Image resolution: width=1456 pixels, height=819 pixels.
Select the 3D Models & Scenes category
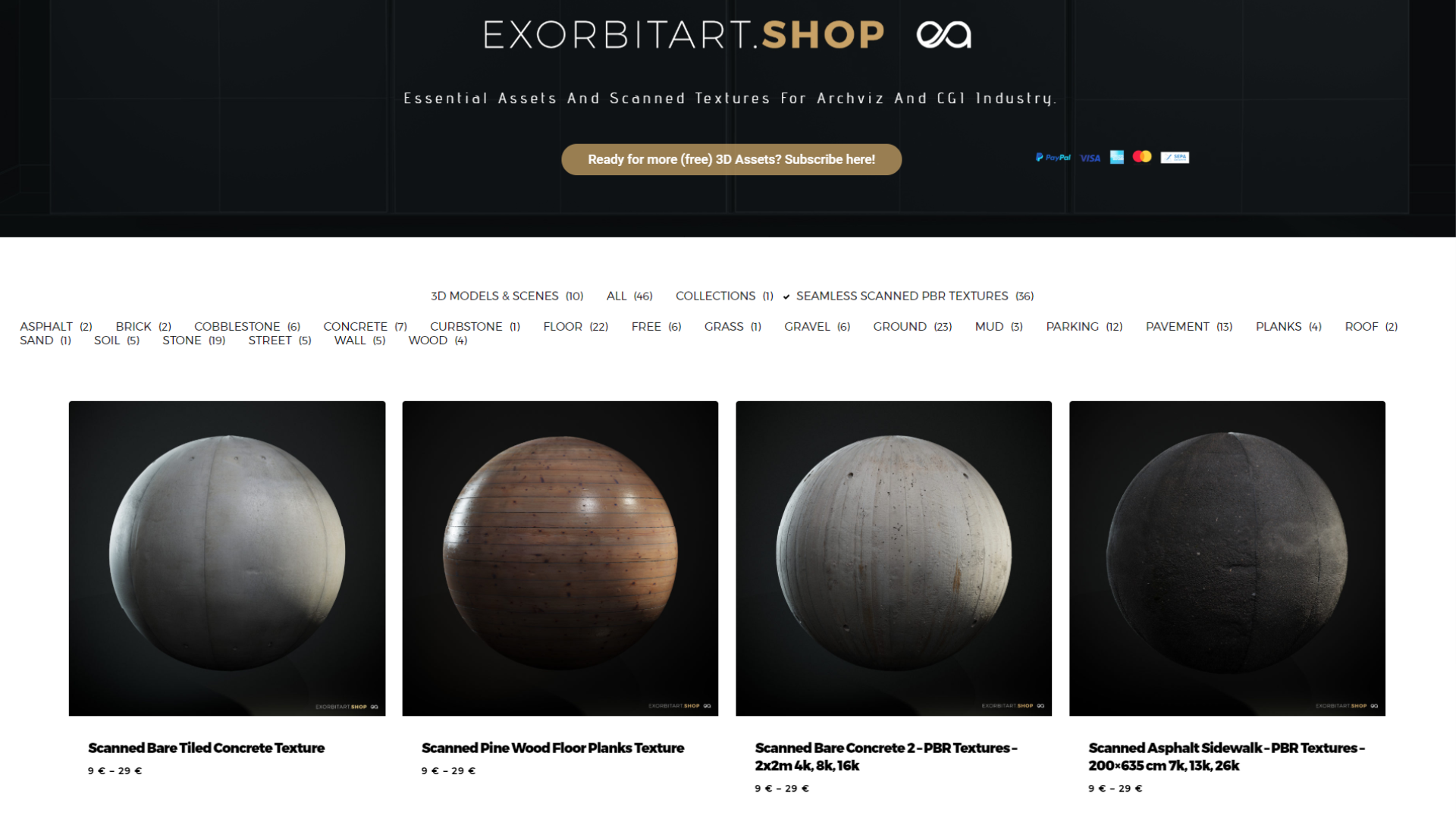coord(507,296)
